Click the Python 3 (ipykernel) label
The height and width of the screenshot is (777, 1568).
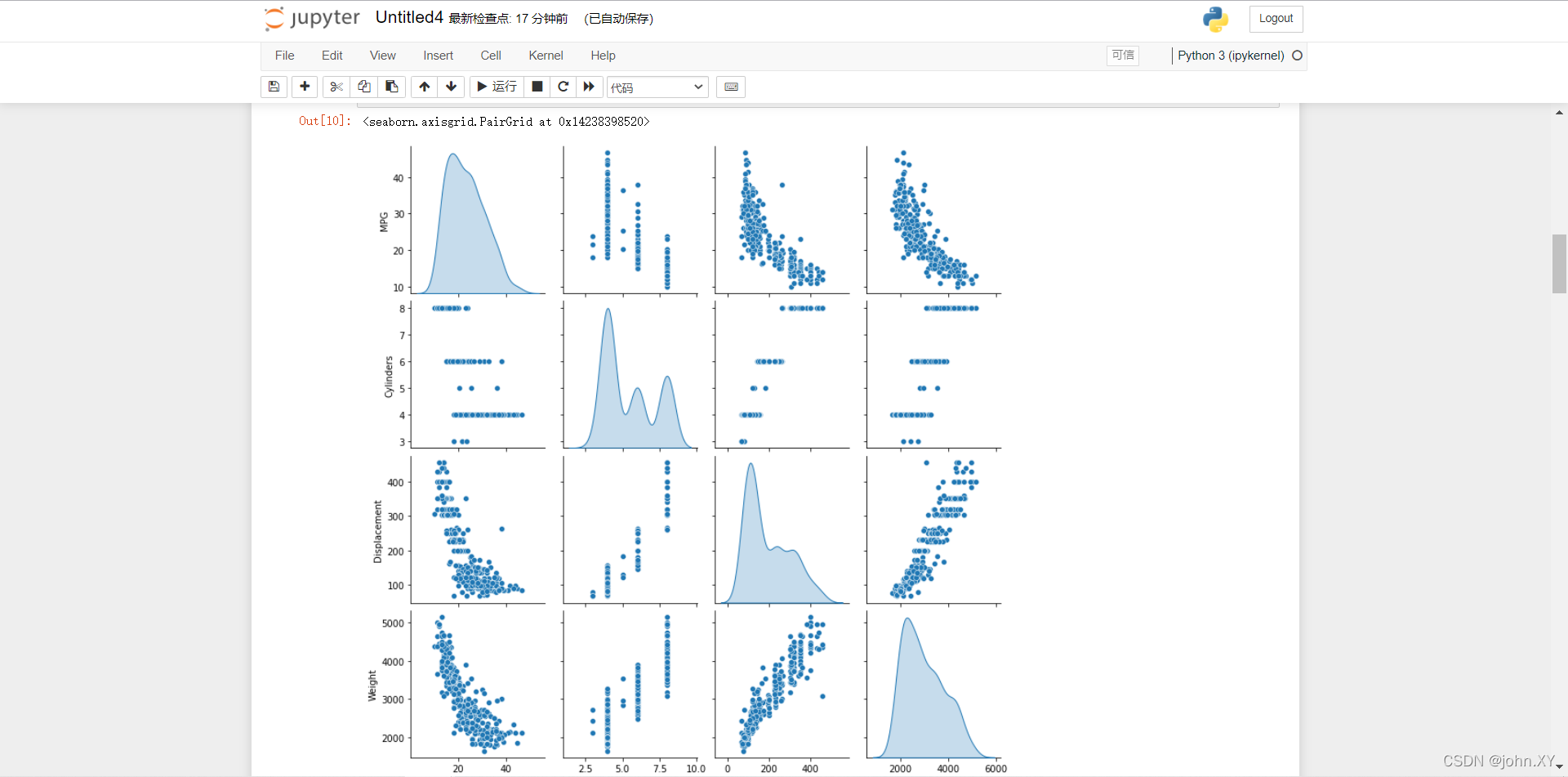(x=1231, y=56)
